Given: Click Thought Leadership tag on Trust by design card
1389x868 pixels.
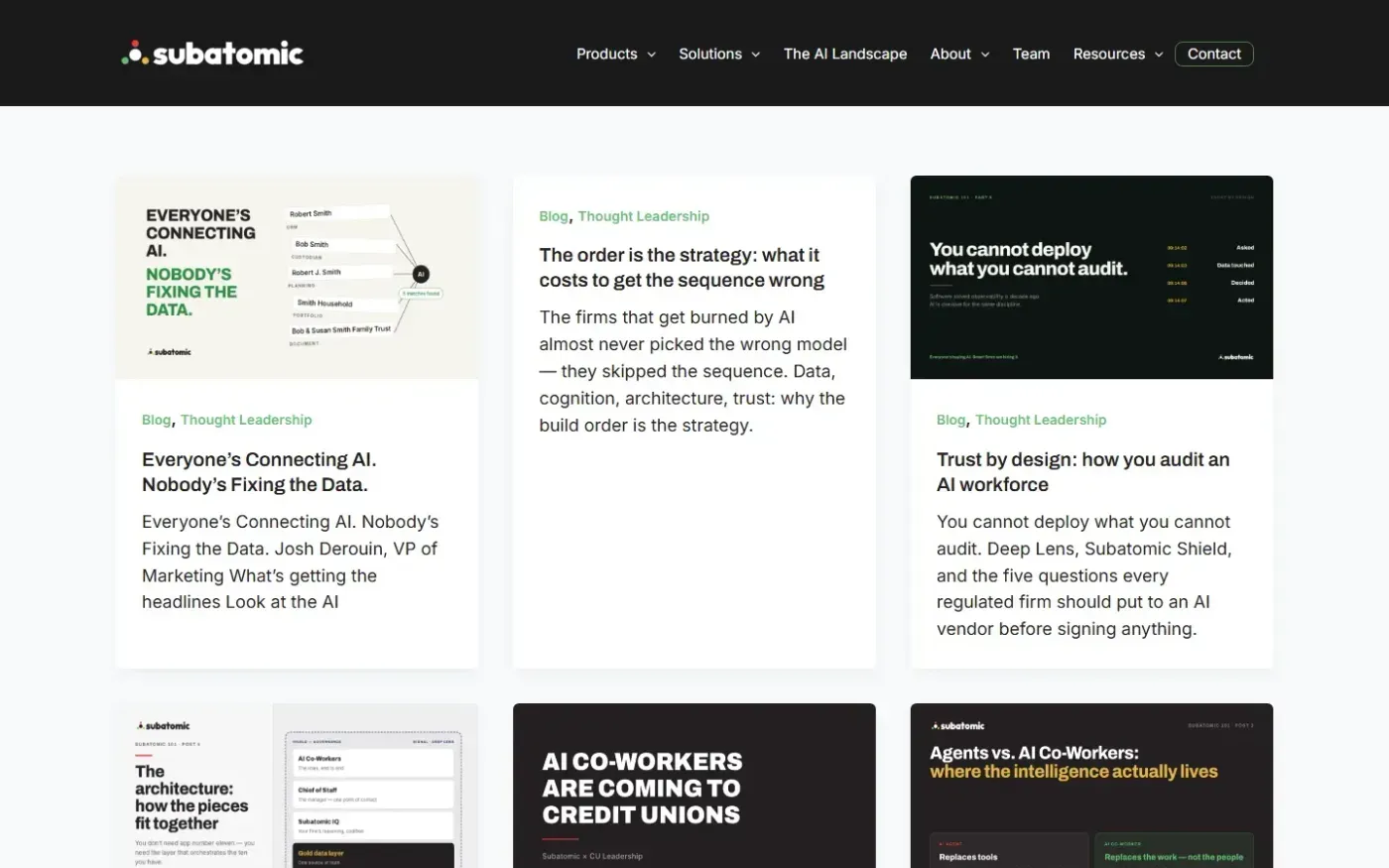Looking at the screenshot, I should (1041, 420).
